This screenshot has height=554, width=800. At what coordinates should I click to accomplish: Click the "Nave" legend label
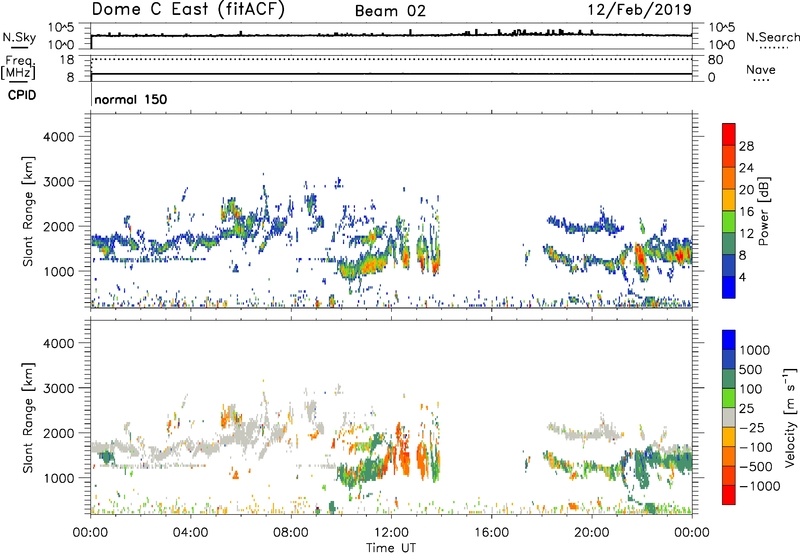(x=761, y=69)
